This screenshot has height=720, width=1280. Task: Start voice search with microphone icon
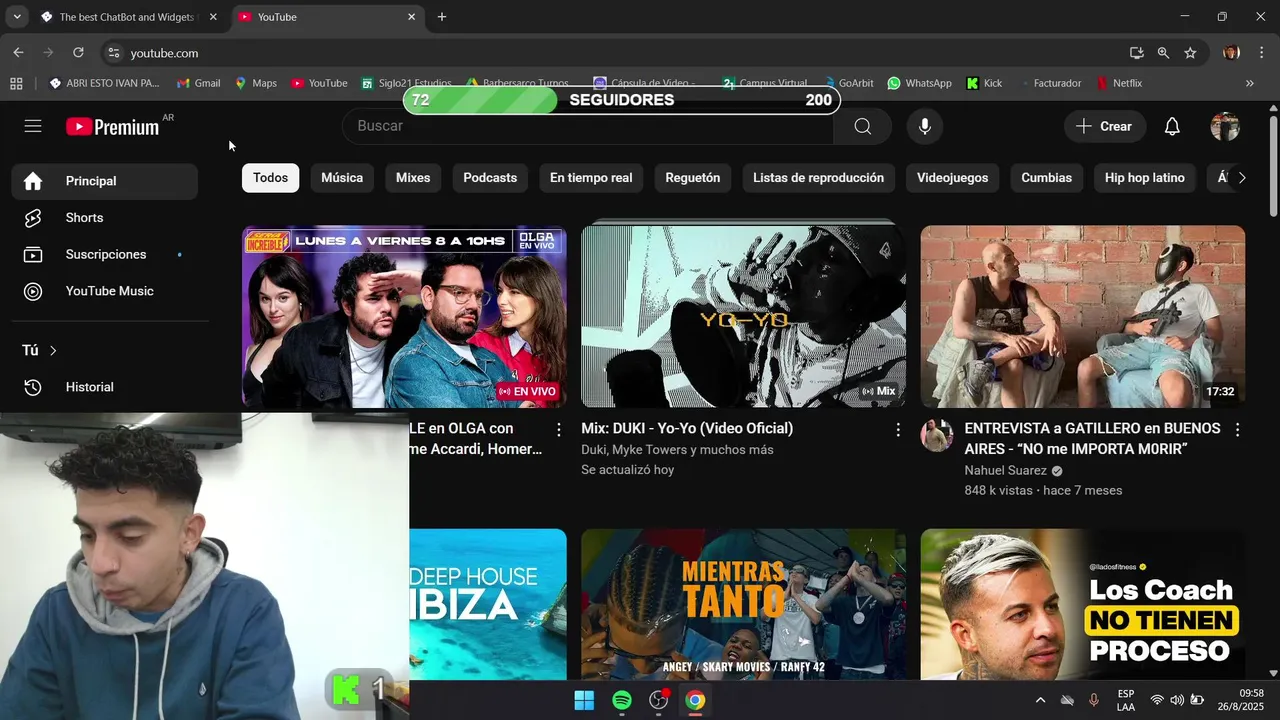pyautogui.click(x=925, y=126)
